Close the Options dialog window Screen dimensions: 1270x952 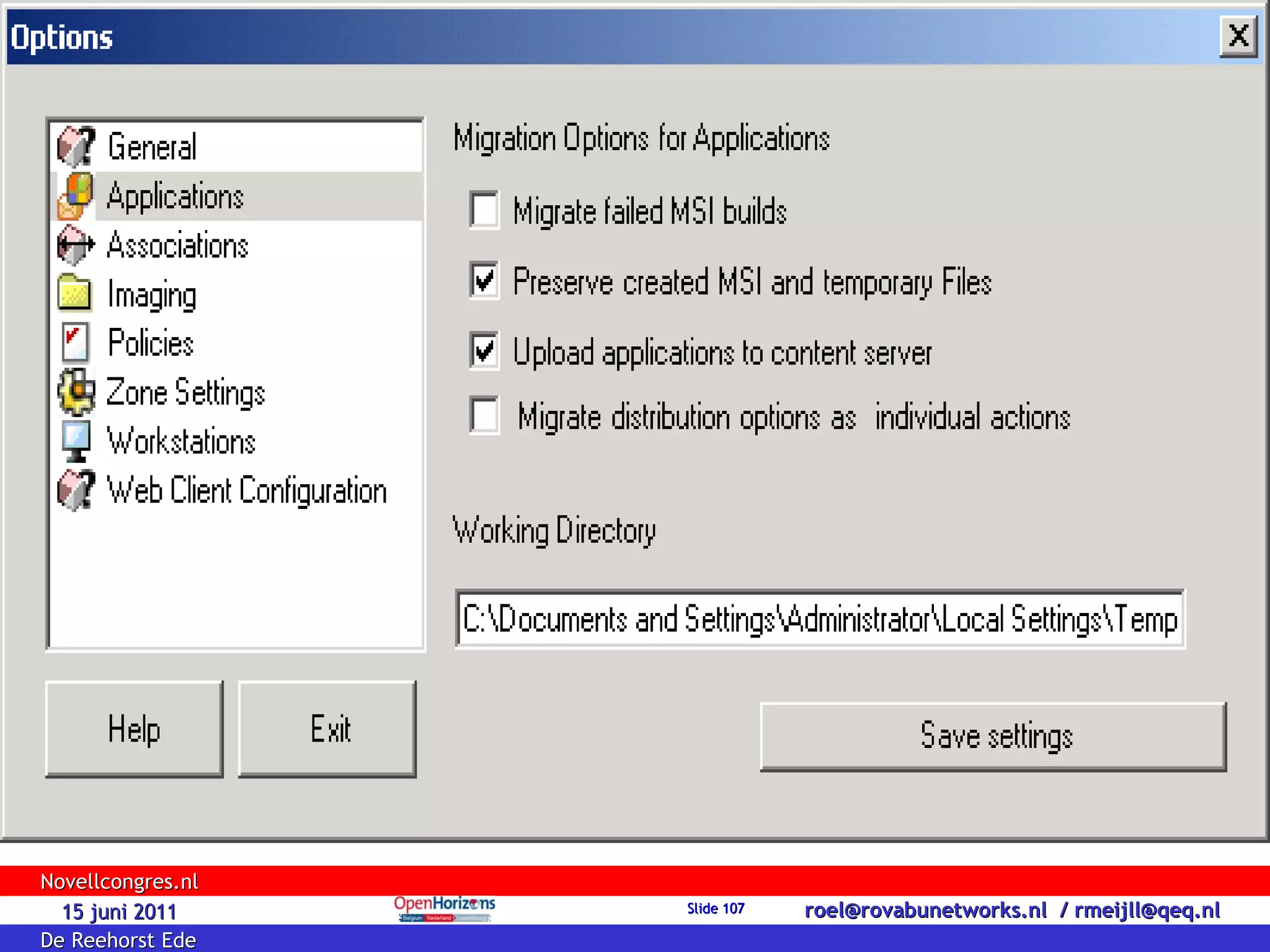coord(1238,37)
